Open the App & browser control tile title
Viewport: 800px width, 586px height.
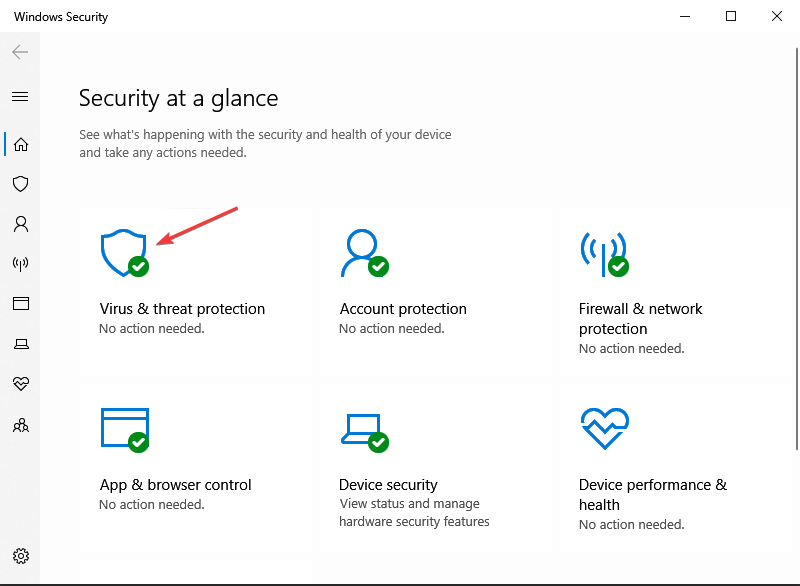[175, 485]
